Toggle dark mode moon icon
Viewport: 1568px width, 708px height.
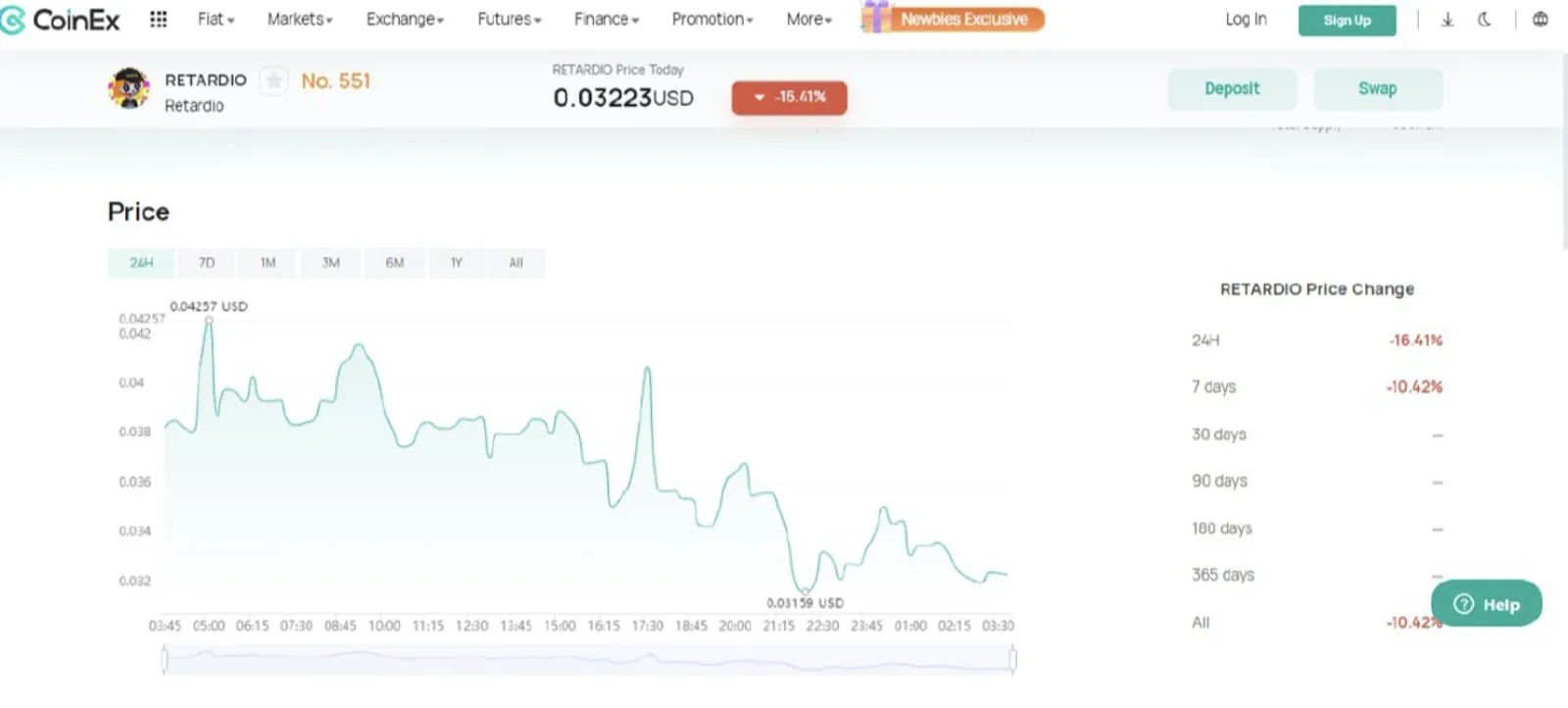[1485, 19]
